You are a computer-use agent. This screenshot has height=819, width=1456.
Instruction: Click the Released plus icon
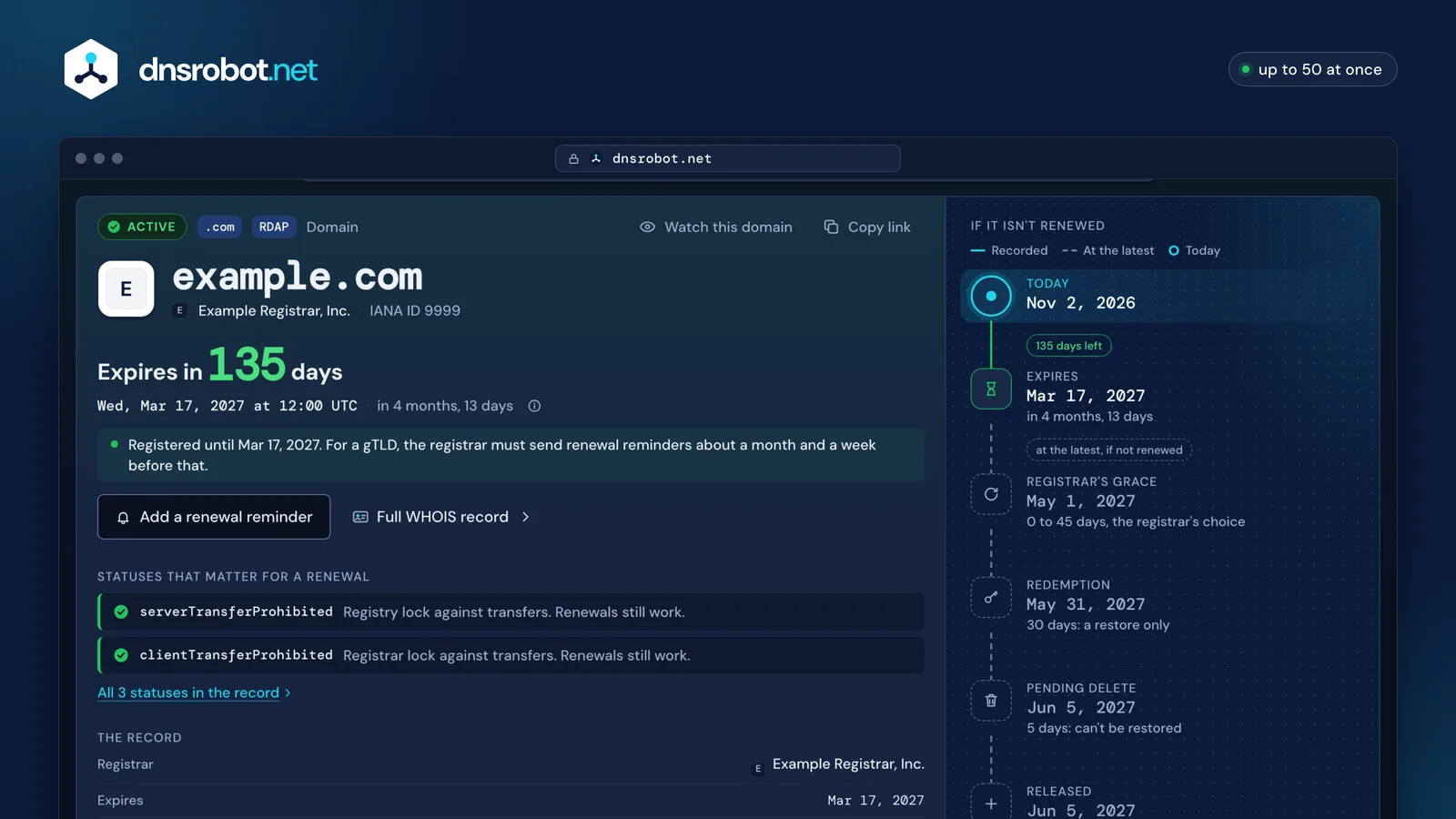[x=991, y=804]
